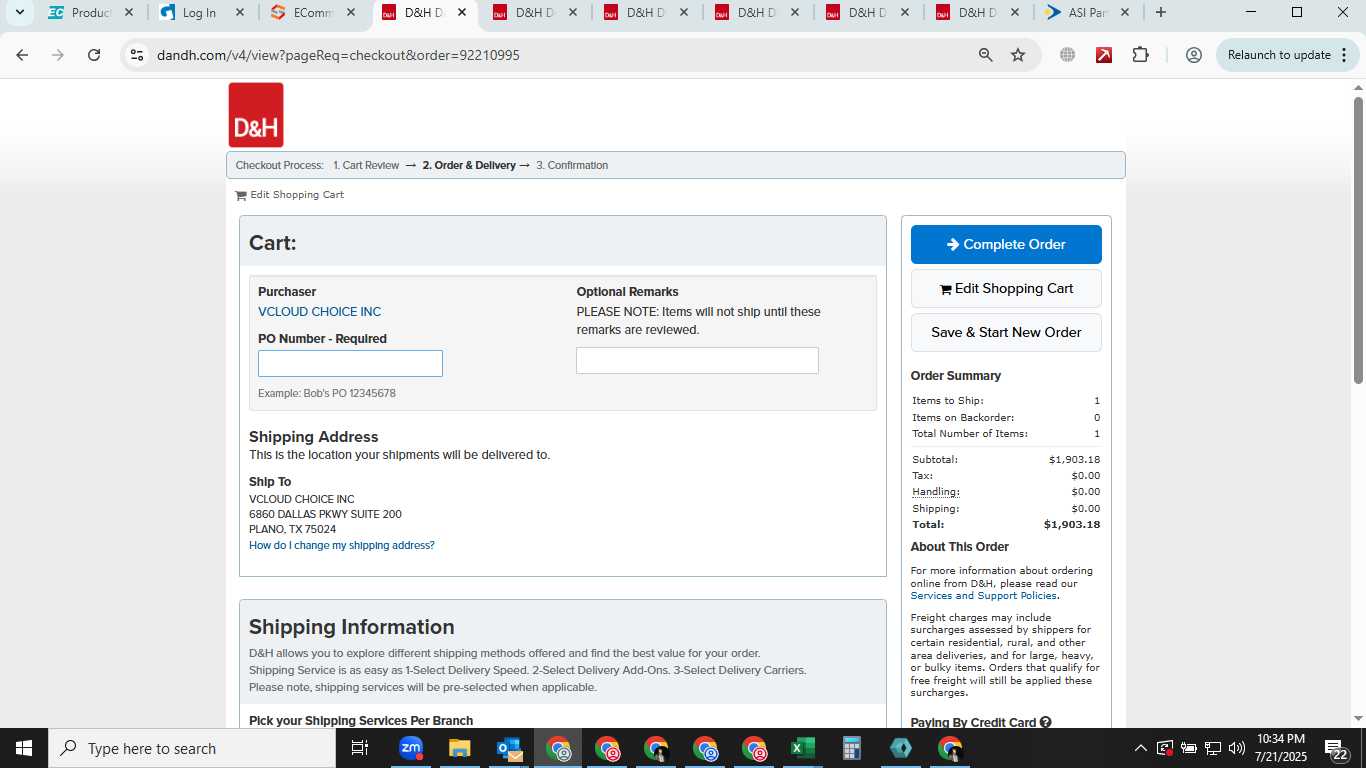Open the Chrome Extensions puzzle icon
This screenshot has height=768, width=1366.
1141,55
